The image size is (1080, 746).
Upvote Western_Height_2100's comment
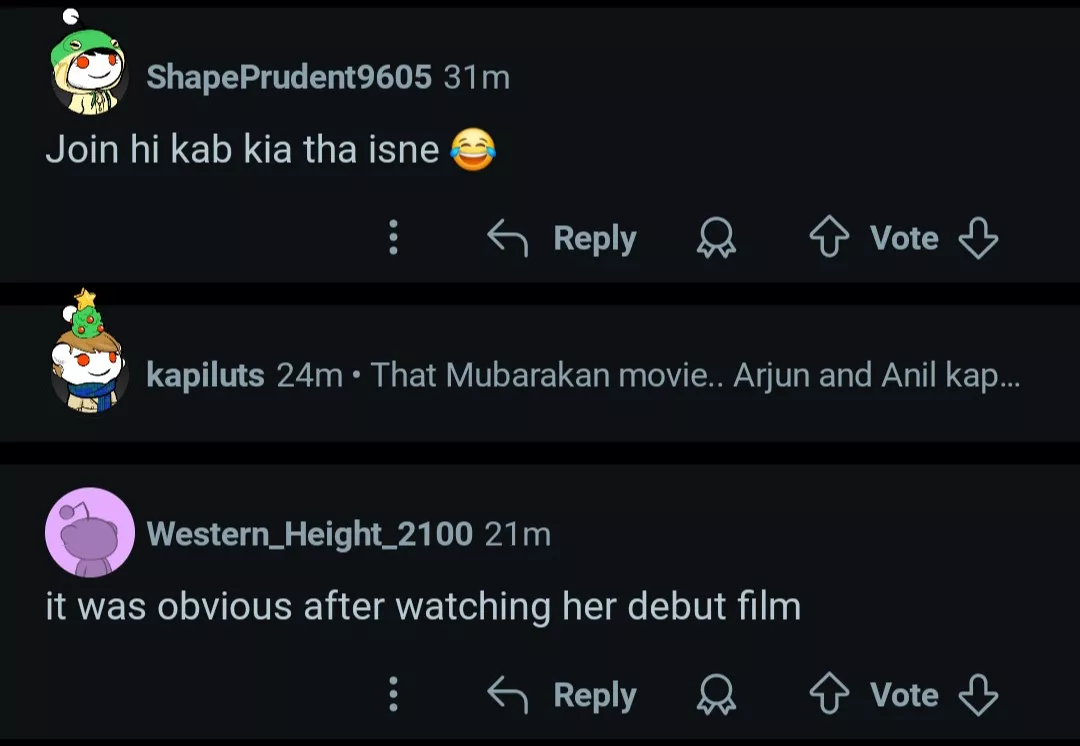point(828,694)
